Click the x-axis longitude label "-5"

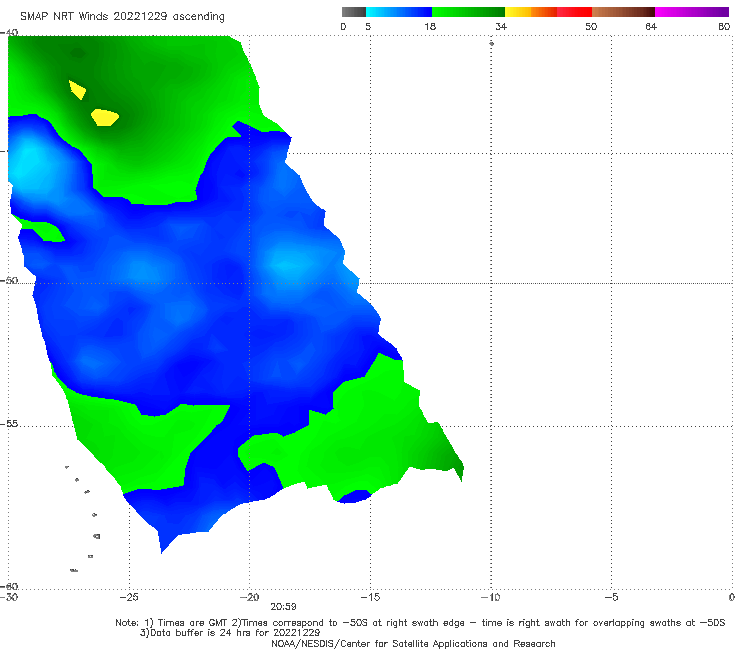coord(611,597)
